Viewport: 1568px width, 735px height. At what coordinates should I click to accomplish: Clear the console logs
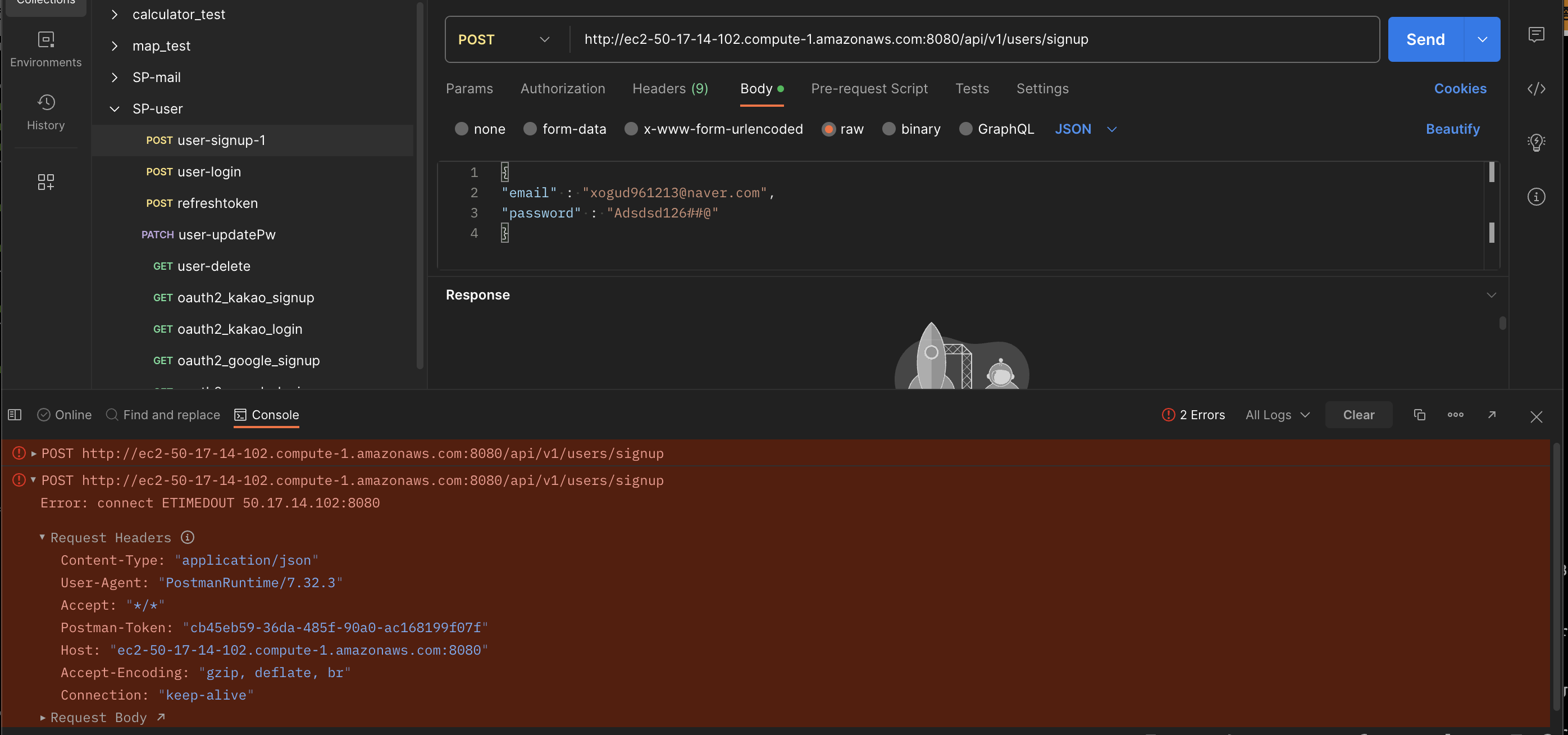(x=1358, y=415)
